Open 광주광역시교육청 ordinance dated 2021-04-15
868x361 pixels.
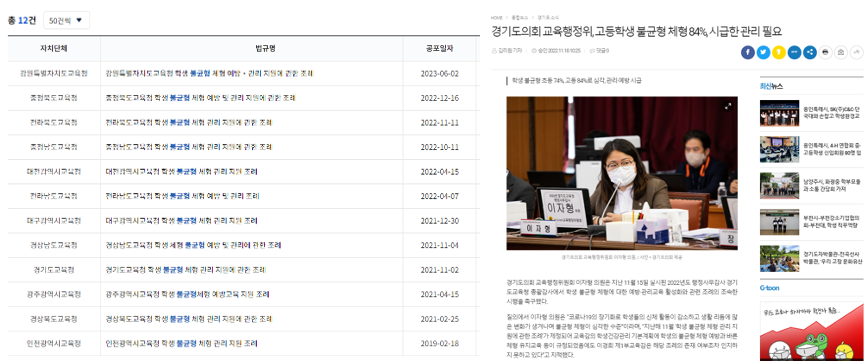pos(187,294)
